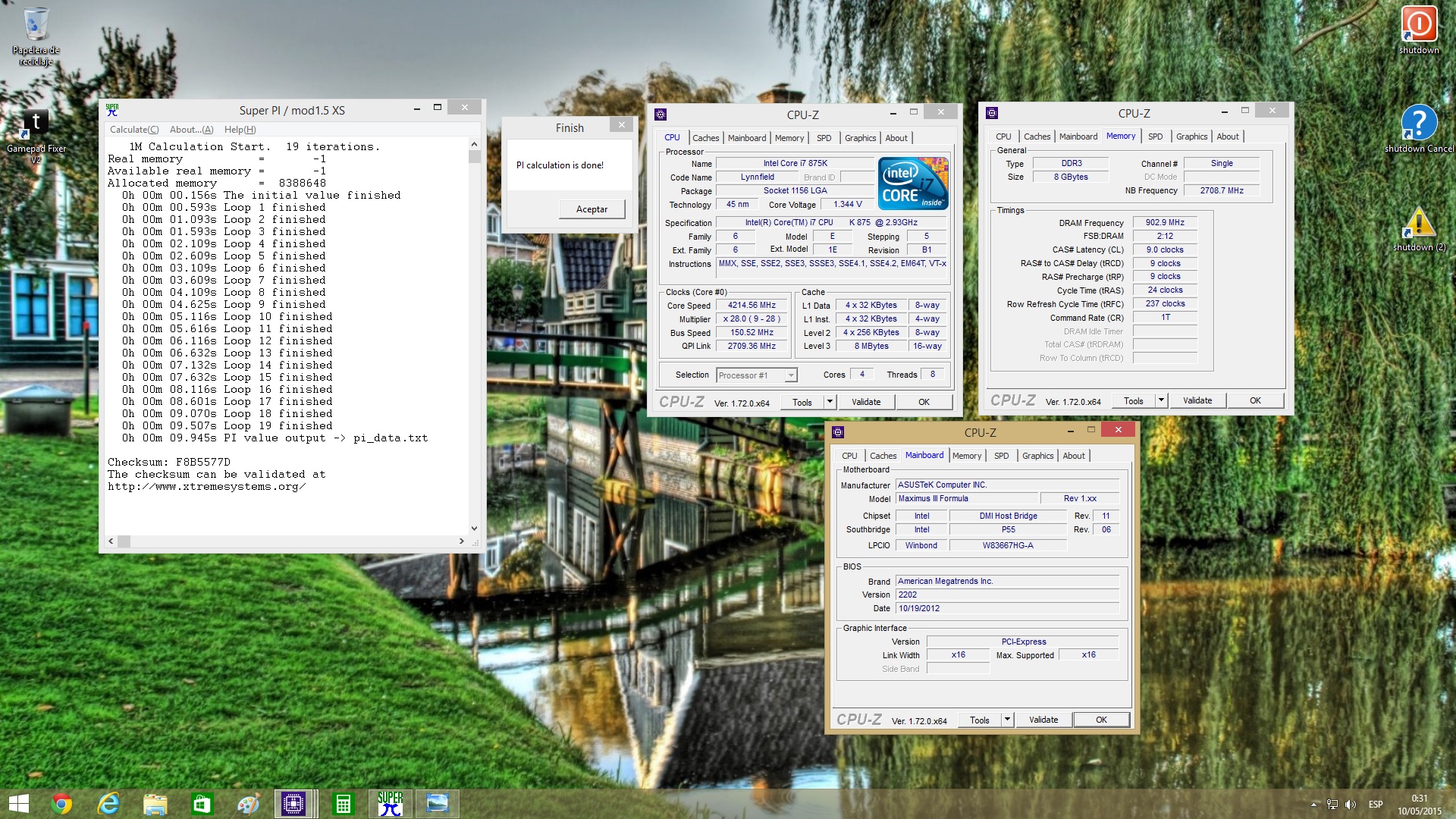1456x819 pixels.
Task: Expand Tools dropdown arrow in Mainboard window
Action: (1007, 720)
